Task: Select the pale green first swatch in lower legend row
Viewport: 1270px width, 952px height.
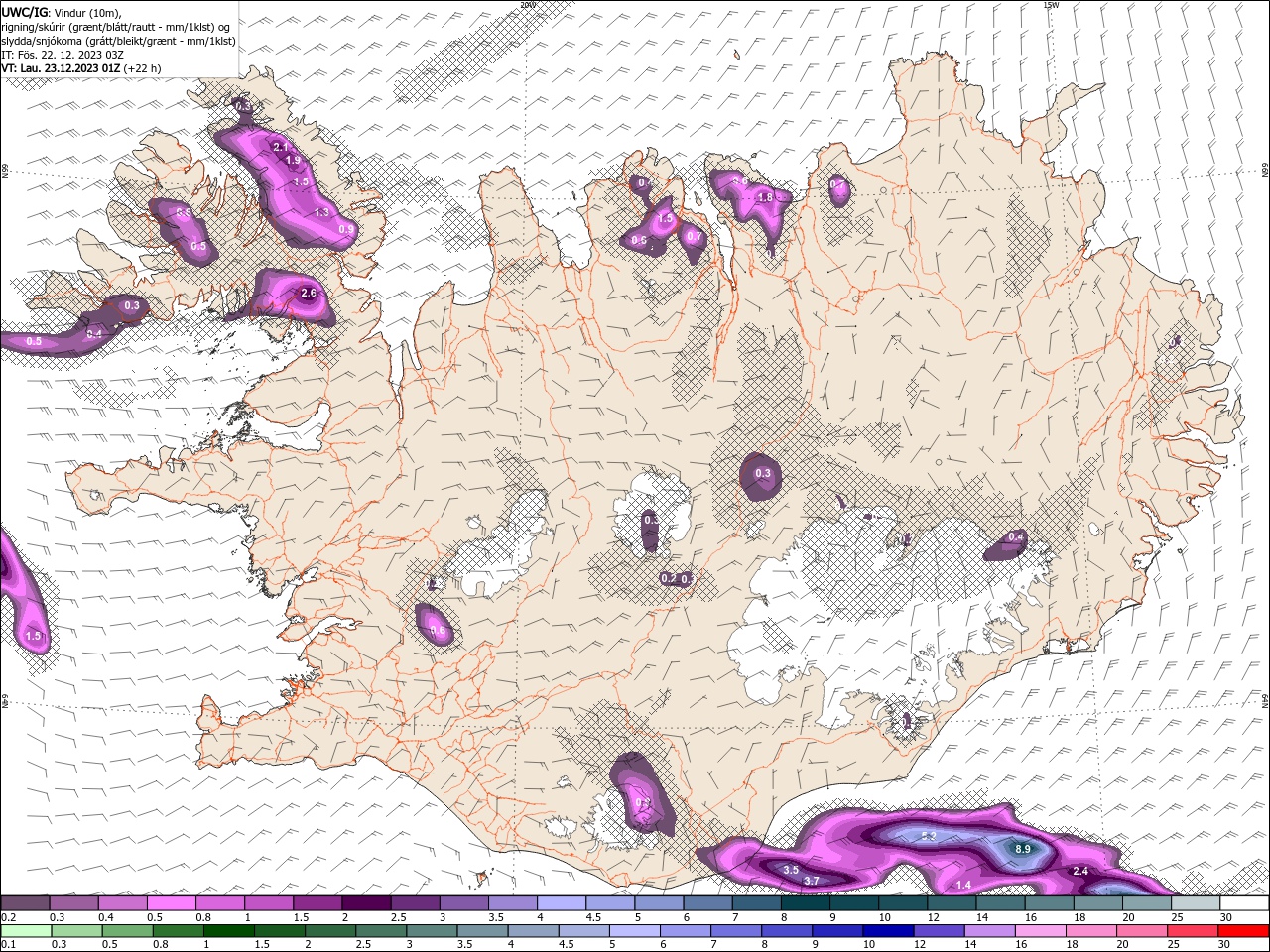Action: pos(26,931)
